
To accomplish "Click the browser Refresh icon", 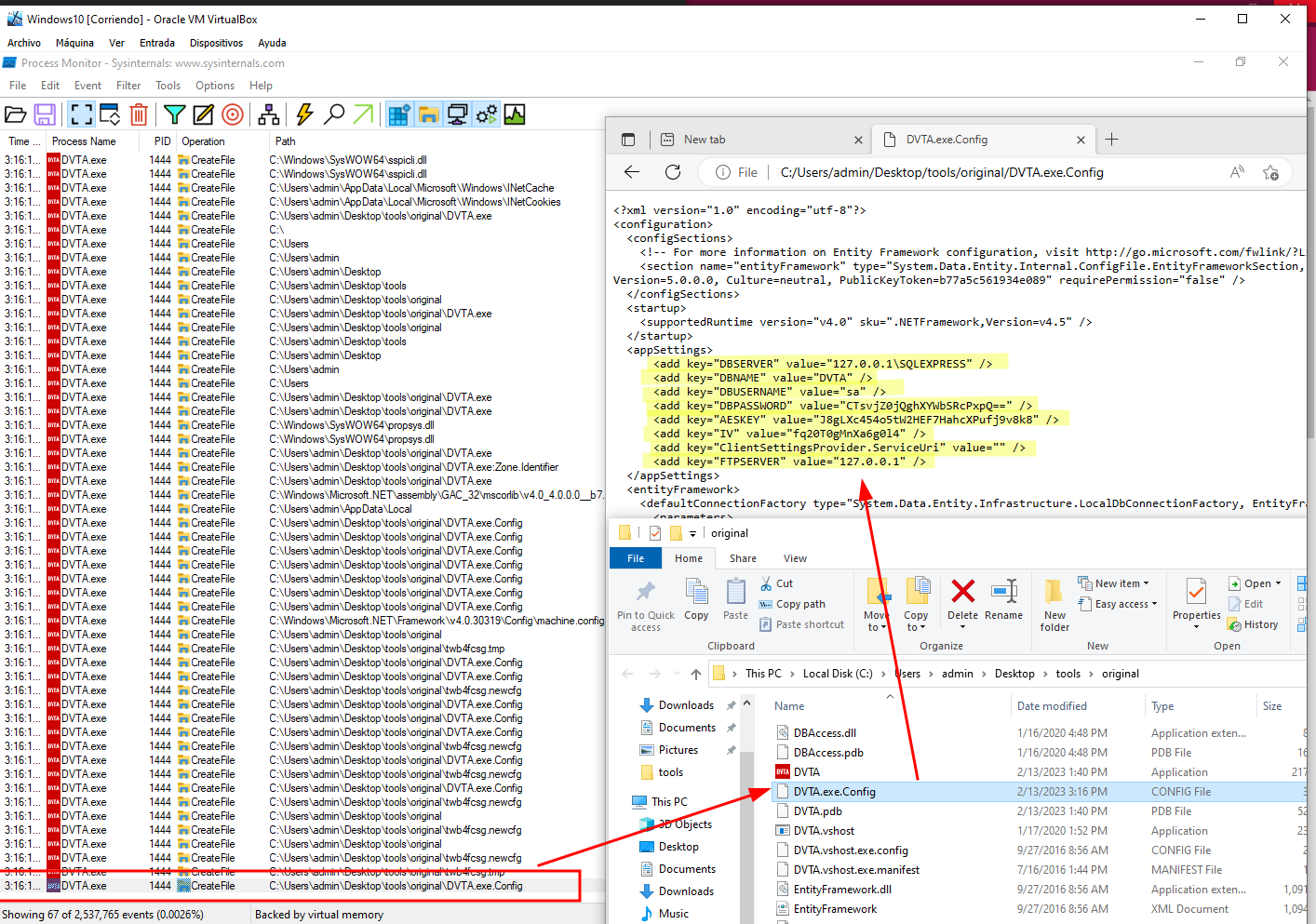I will 673,172.
